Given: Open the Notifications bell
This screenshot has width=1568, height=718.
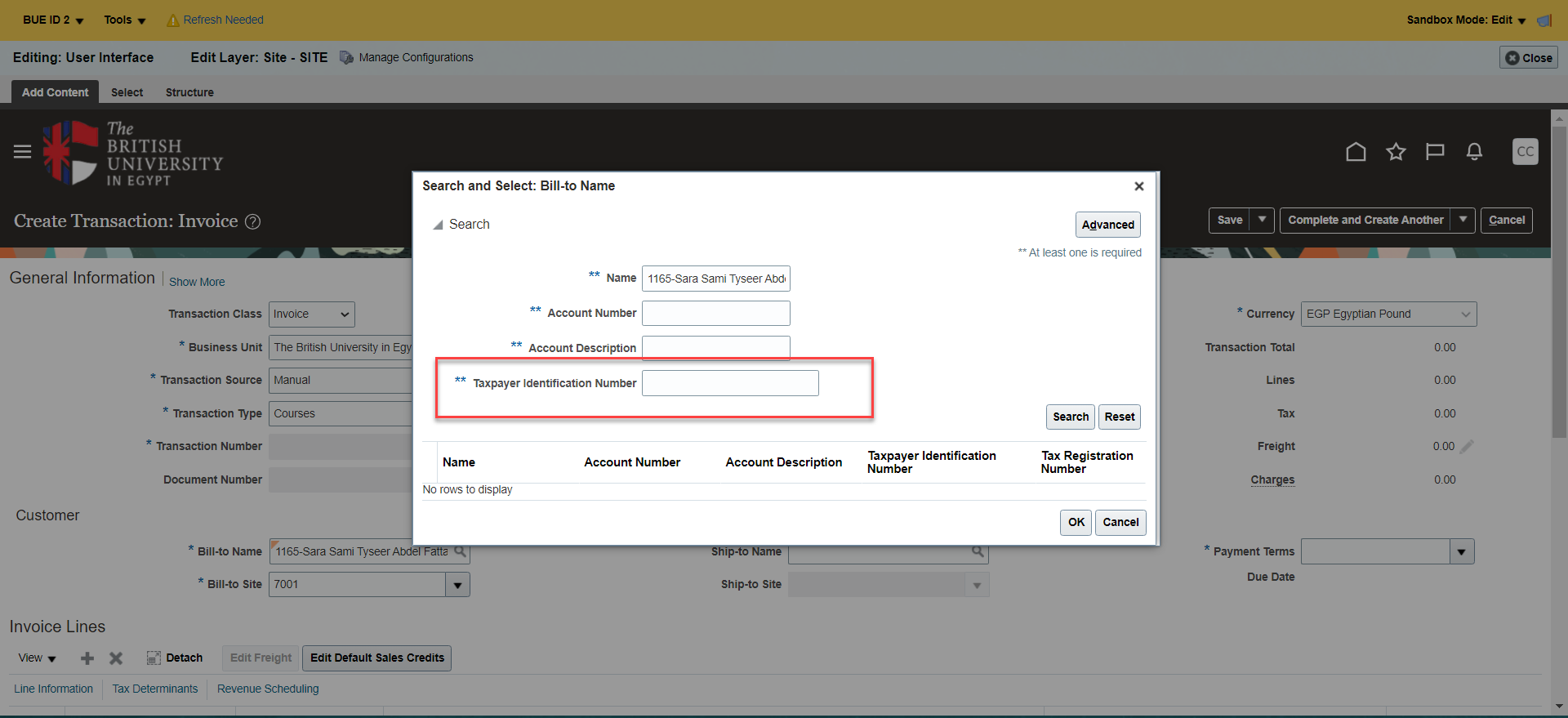Looking at the screenshot, I should [x=1474, y=152].
